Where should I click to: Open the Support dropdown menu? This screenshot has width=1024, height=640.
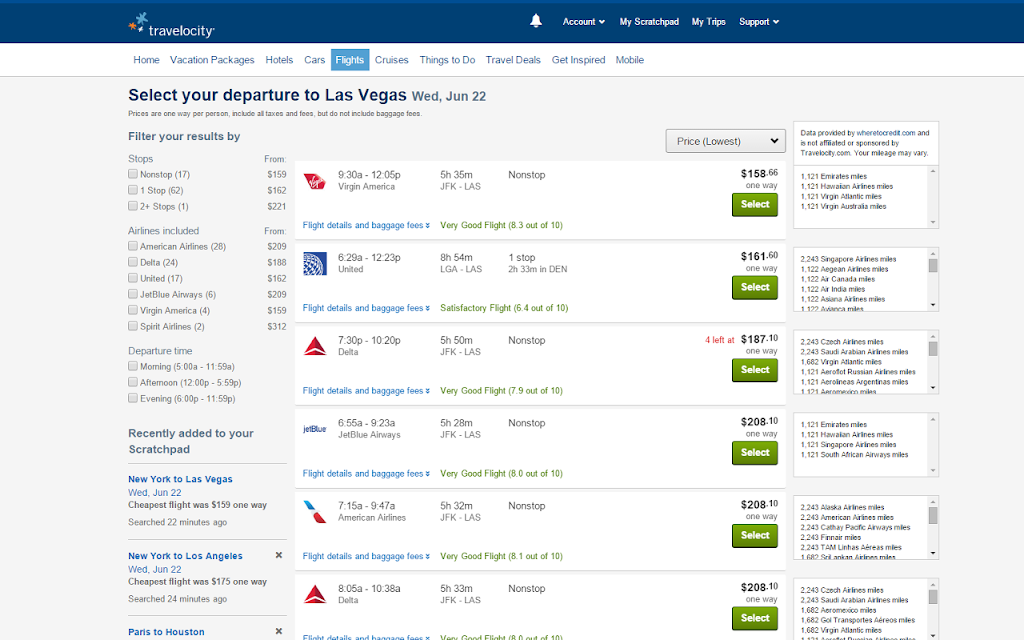click(759, 22)
